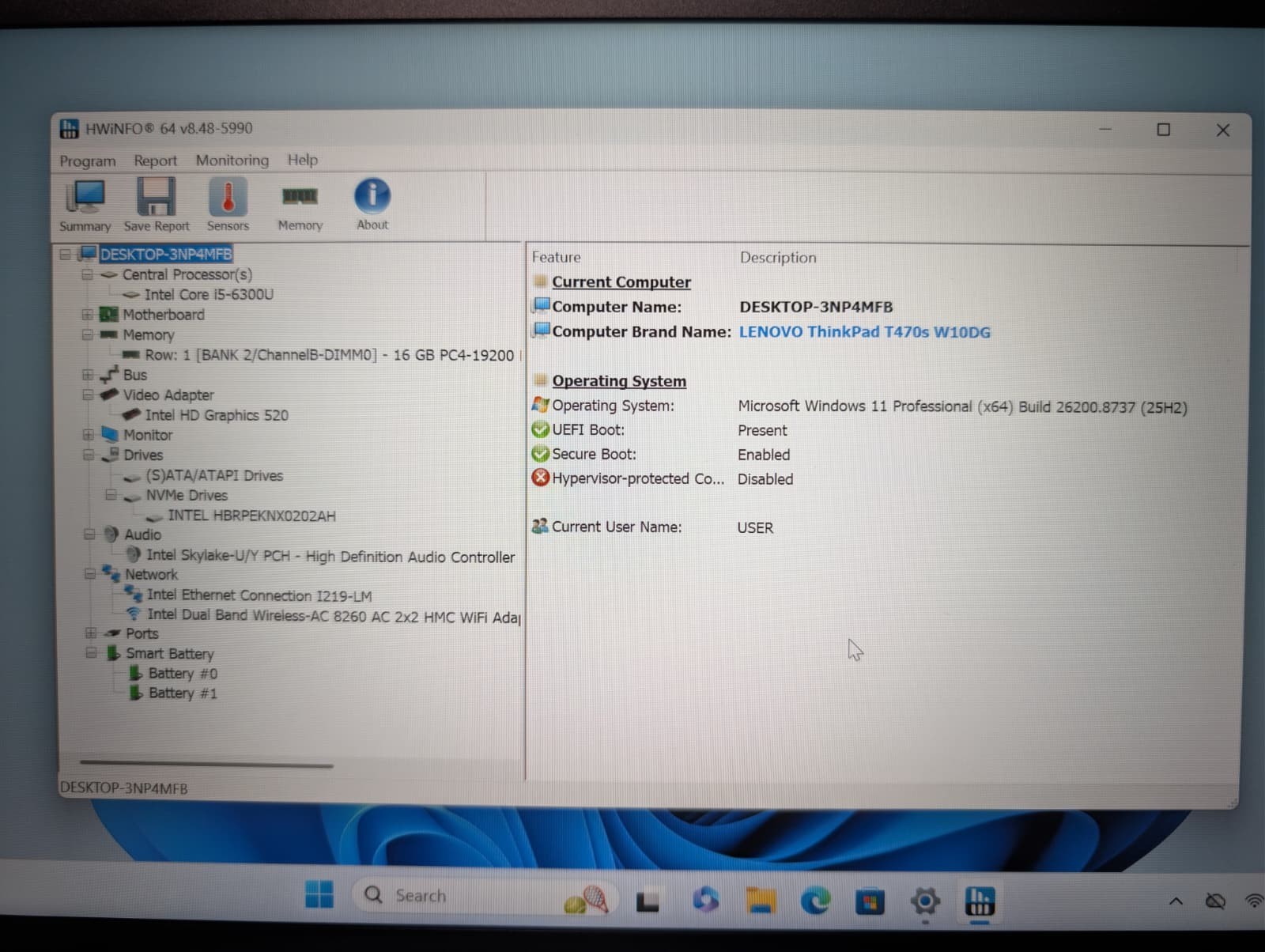Viewport: 1265px width, 952px height.
Task: Collapse the Audio branch
Action: [89, 535]
